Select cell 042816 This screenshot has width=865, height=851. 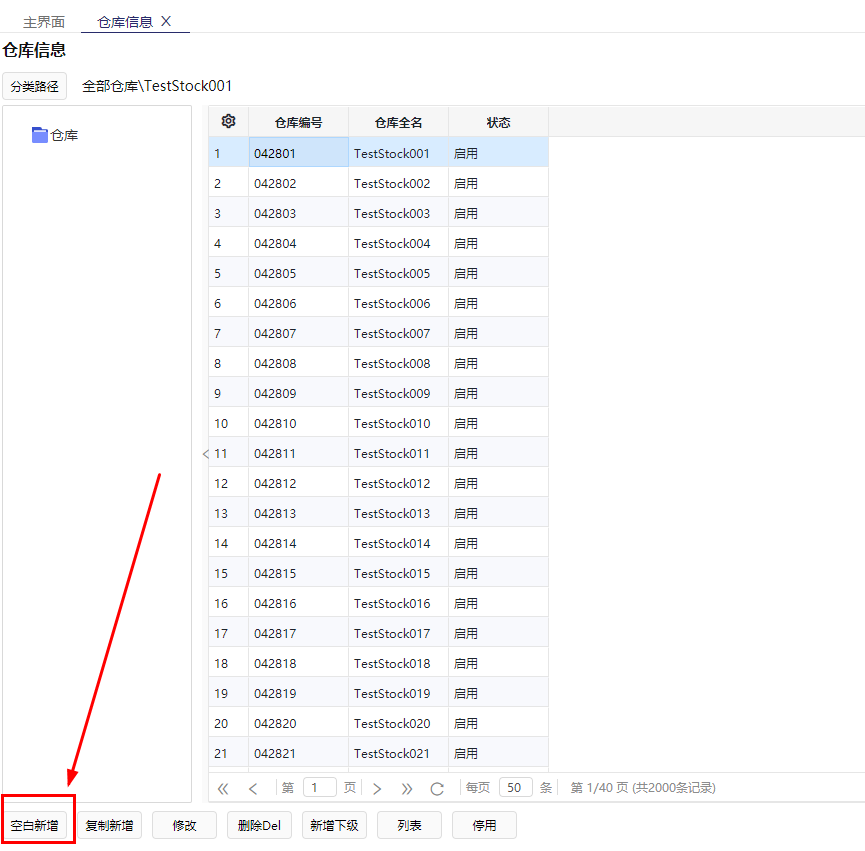click(298, 603)
